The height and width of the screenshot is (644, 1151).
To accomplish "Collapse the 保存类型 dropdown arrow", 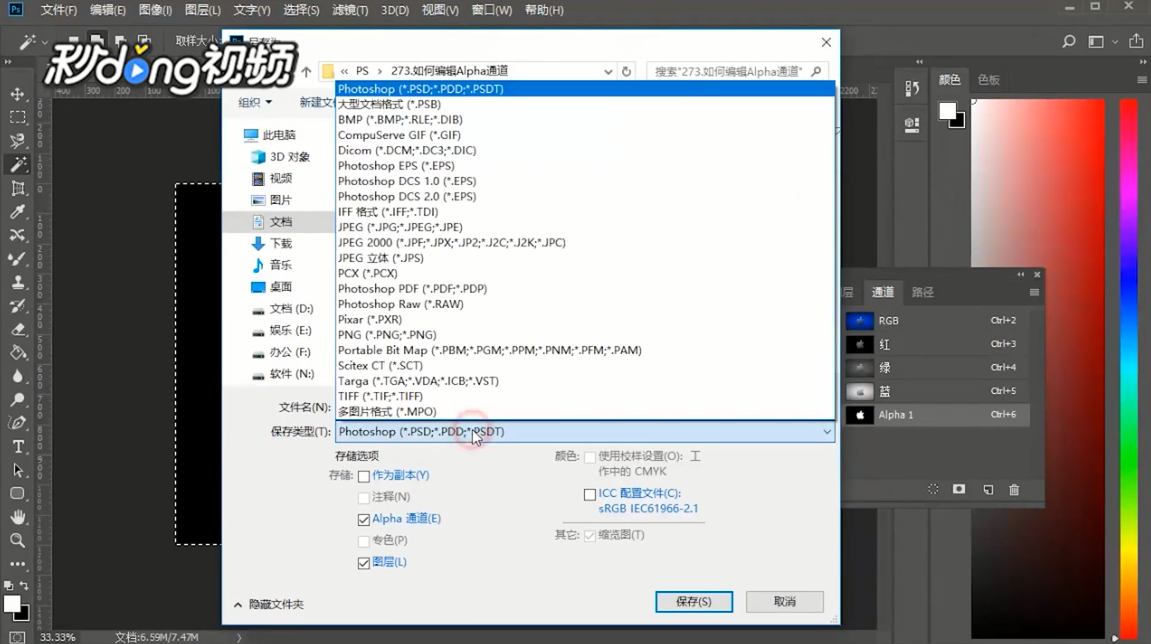I will coord(827,432).
